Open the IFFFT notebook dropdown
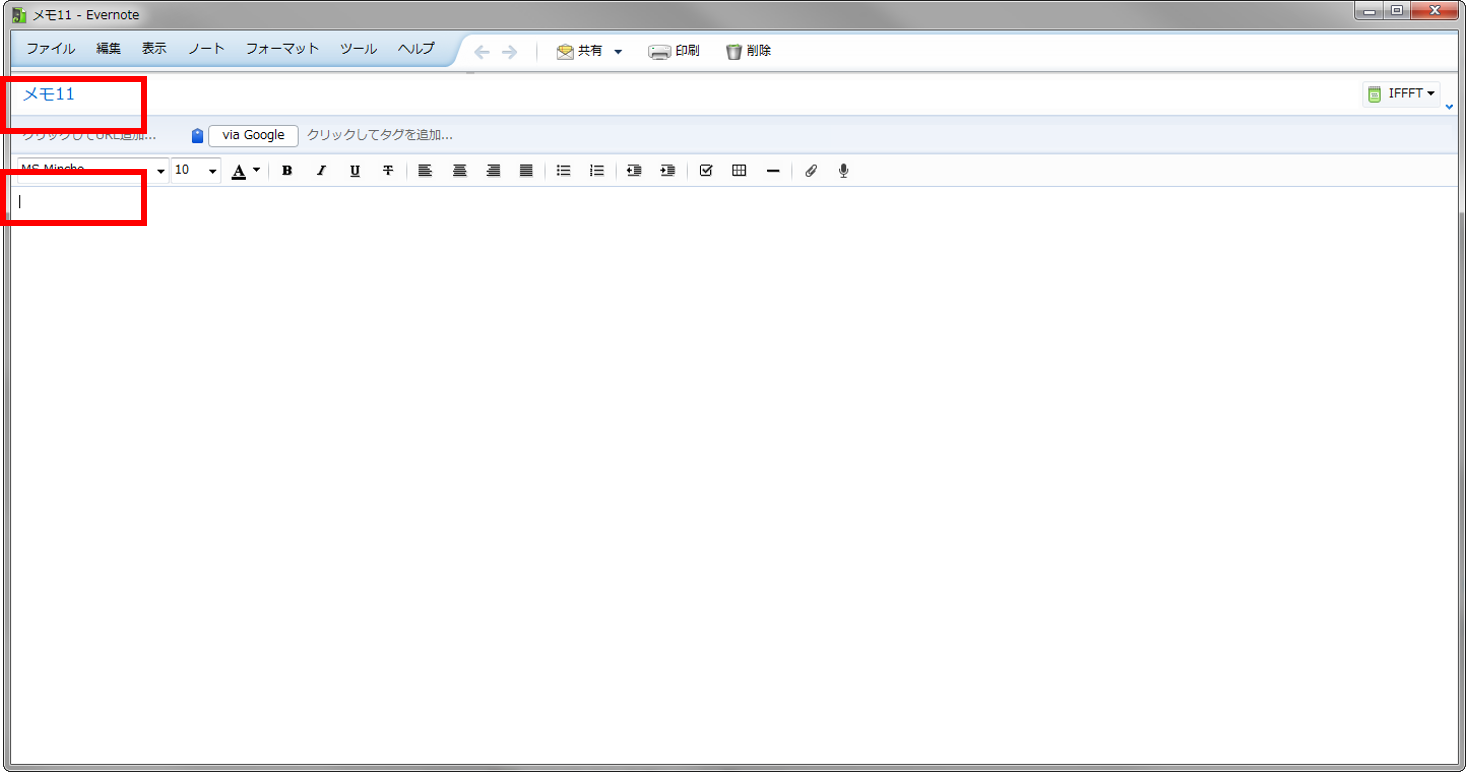The height and width of the screenshot is (772, 1466). point(1402,94)
